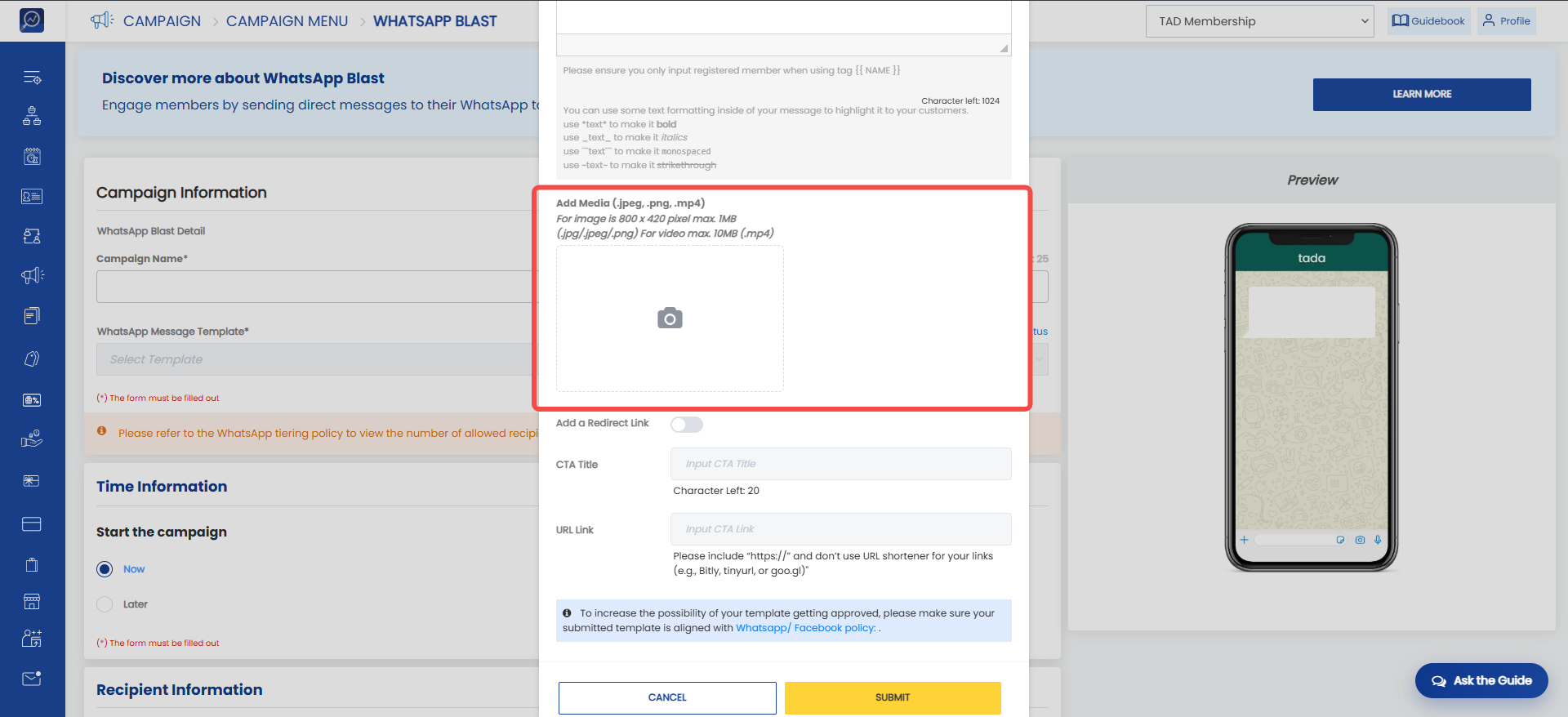Open the percent voucher sidebar icon
This screenshot has width=1568, height=717.
click(32, 400)
